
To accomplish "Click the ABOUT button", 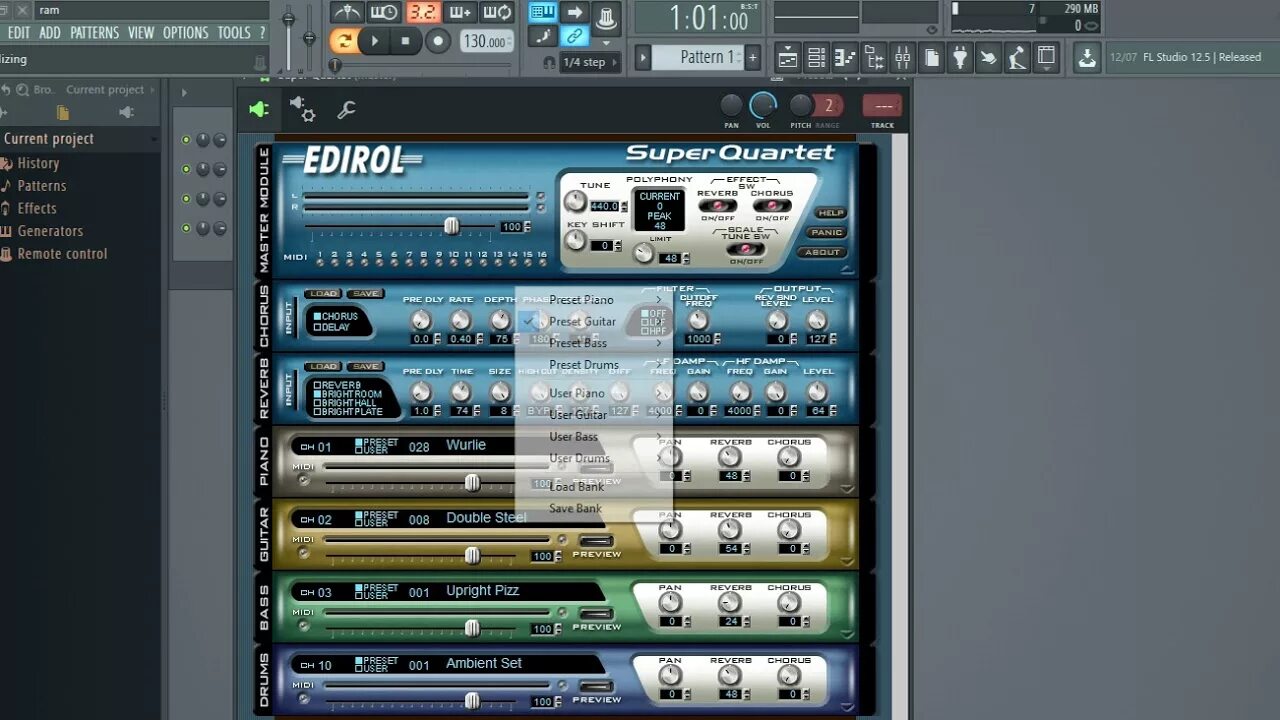I will [824, 252].
